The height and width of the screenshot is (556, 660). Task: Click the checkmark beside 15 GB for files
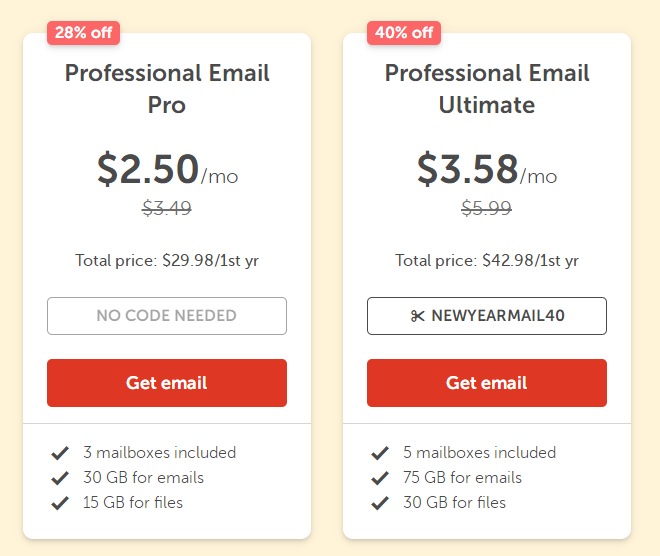tap(60, 503)
